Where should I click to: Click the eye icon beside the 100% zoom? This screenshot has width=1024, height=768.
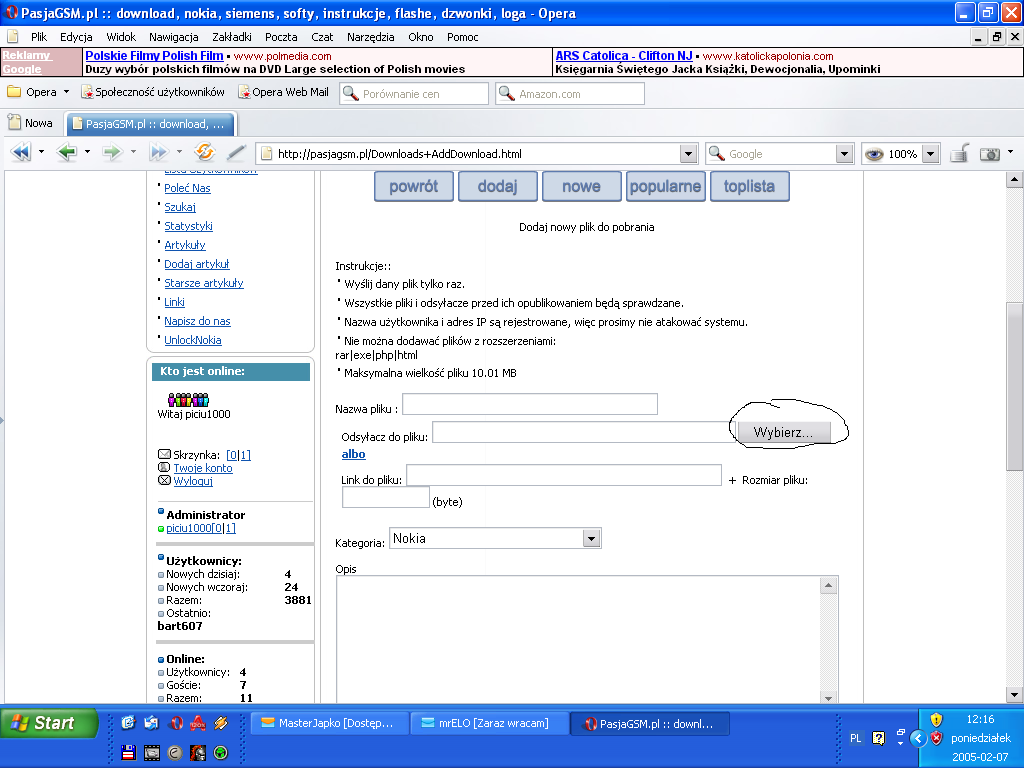tap(874, 154)
